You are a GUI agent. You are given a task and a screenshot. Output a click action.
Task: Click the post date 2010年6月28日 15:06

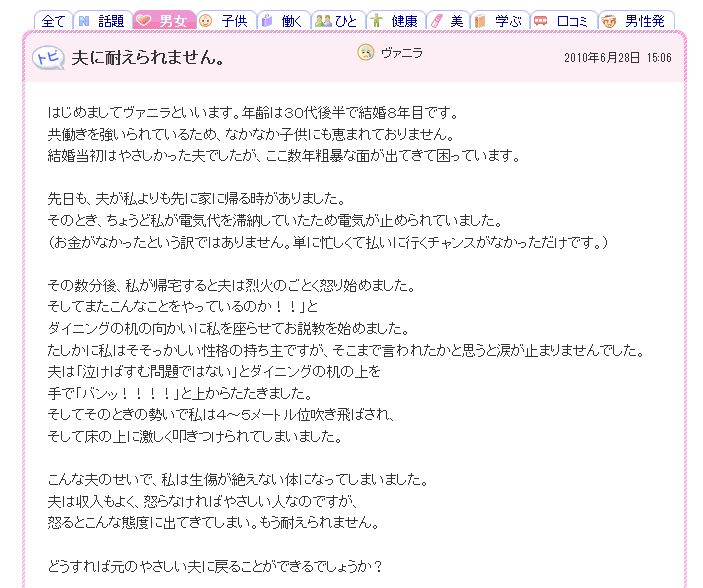tap(618, 57)
